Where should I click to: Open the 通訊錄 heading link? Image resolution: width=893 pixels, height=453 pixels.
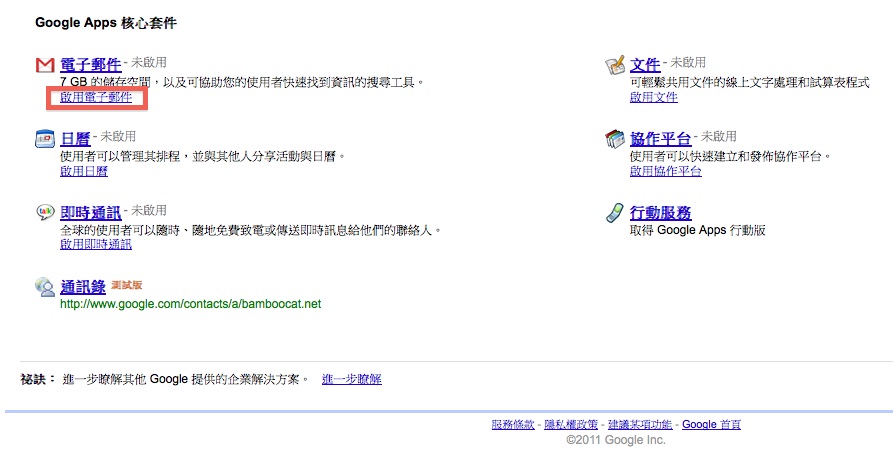click(83, 287)
